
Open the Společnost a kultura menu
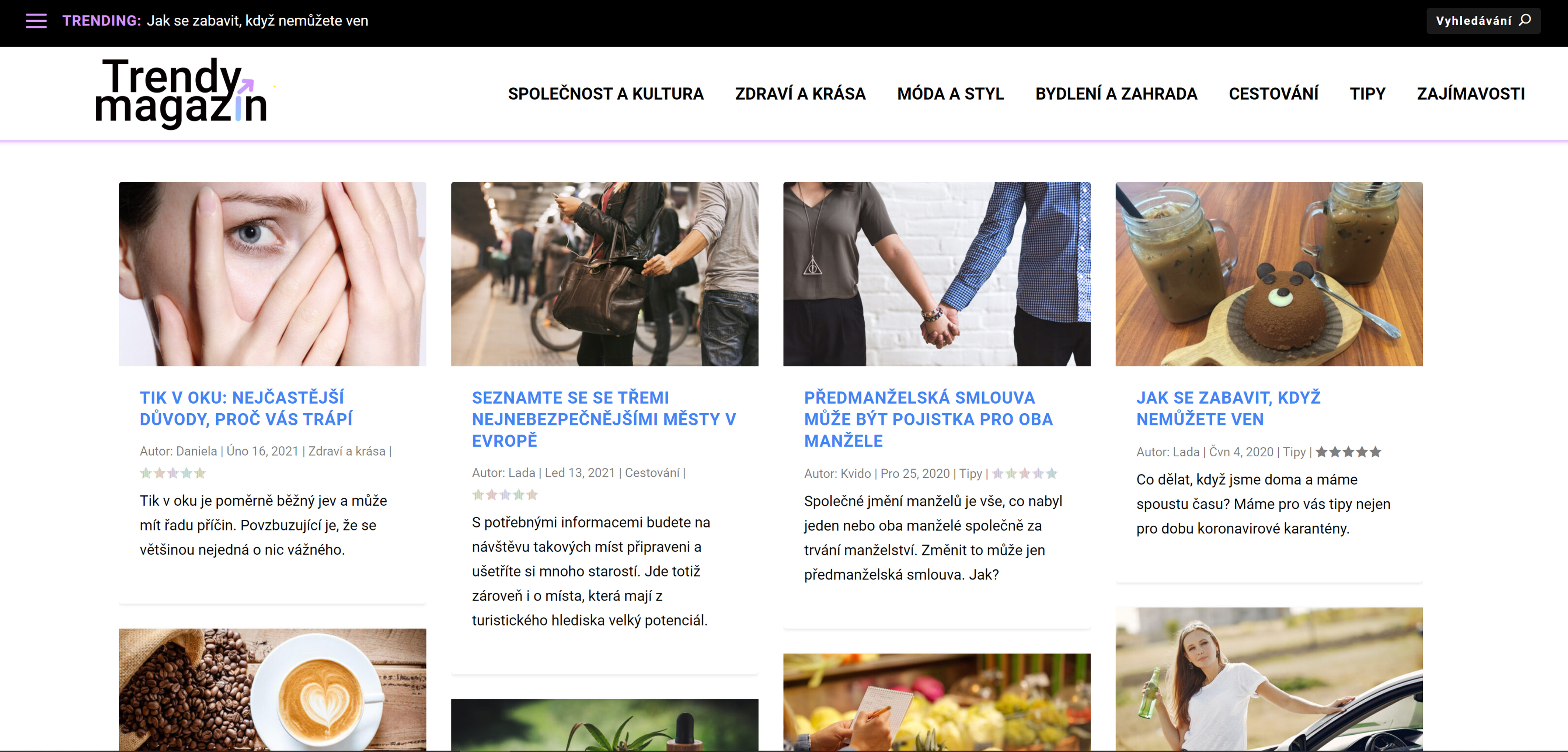[x=606, y=94]
